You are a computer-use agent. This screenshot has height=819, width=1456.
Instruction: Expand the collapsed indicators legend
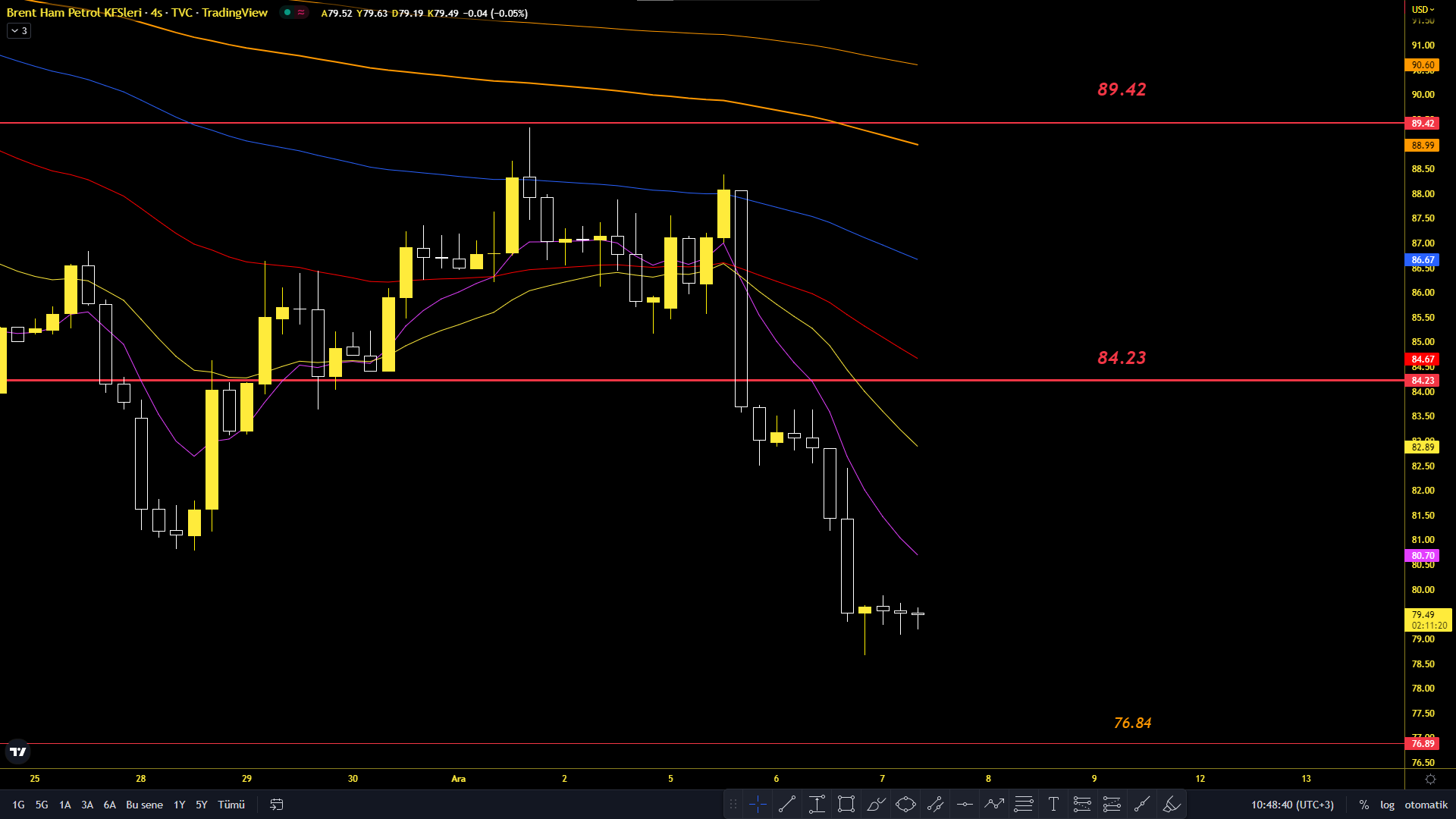tap(19, 31)
